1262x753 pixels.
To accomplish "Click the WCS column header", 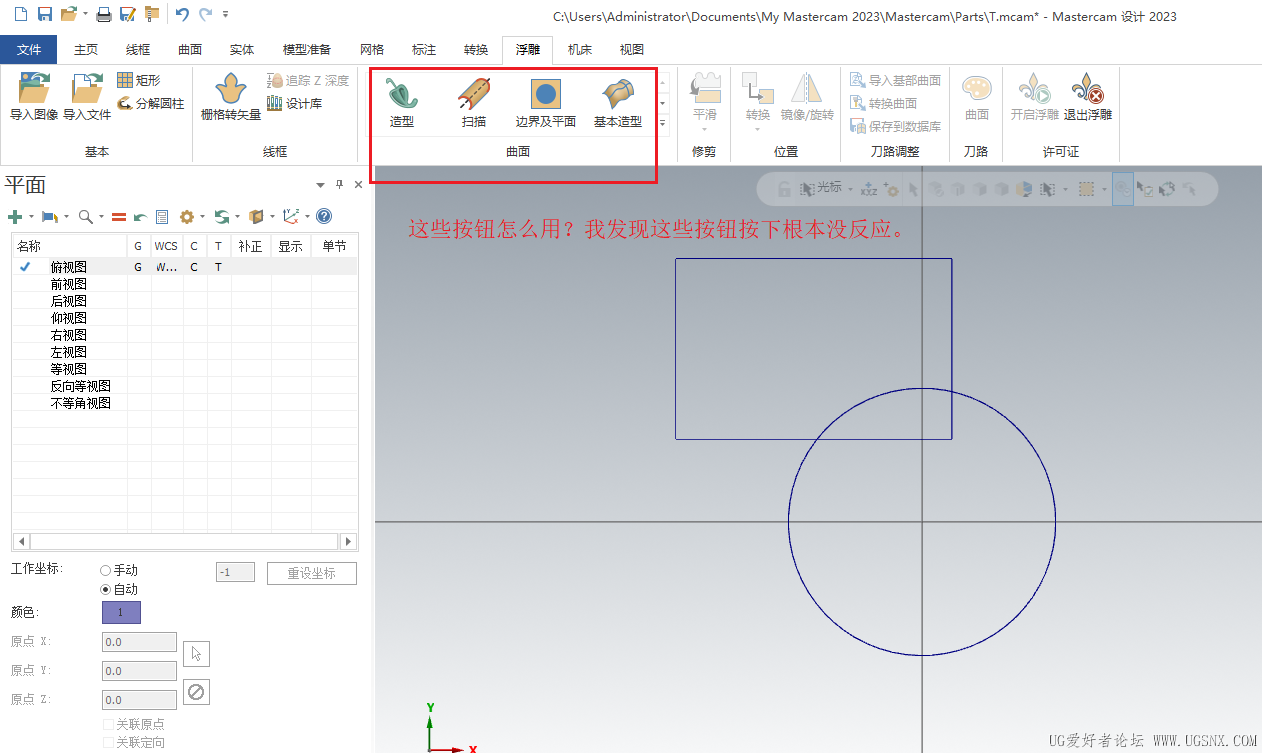I will [x=166, y=247].
